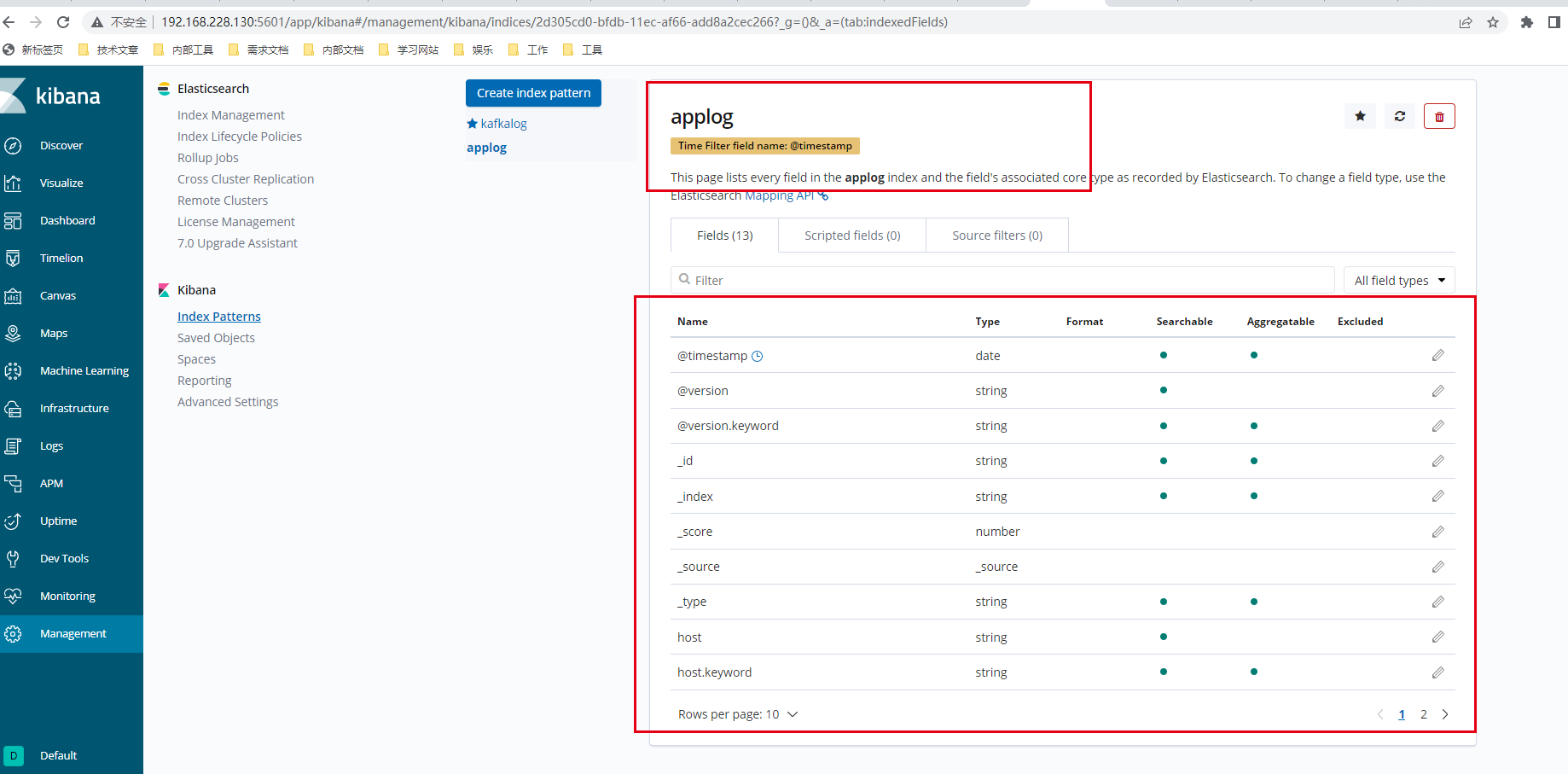Open Monitoring in the sidebar
The image size is (1568, 774).
coord(67,596)
